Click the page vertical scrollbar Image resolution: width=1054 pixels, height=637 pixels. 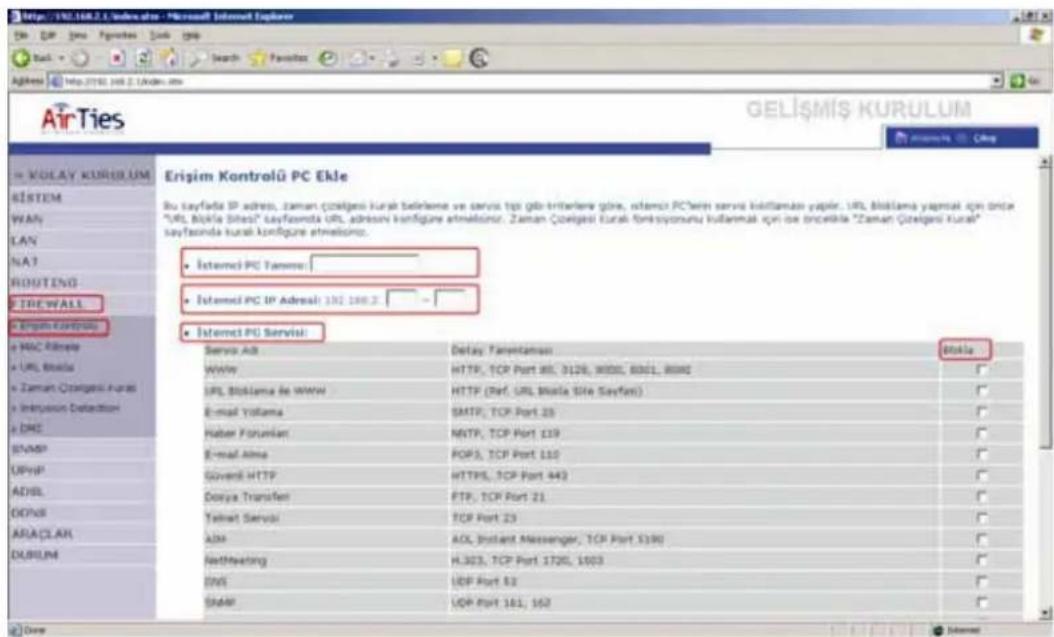1044,390
